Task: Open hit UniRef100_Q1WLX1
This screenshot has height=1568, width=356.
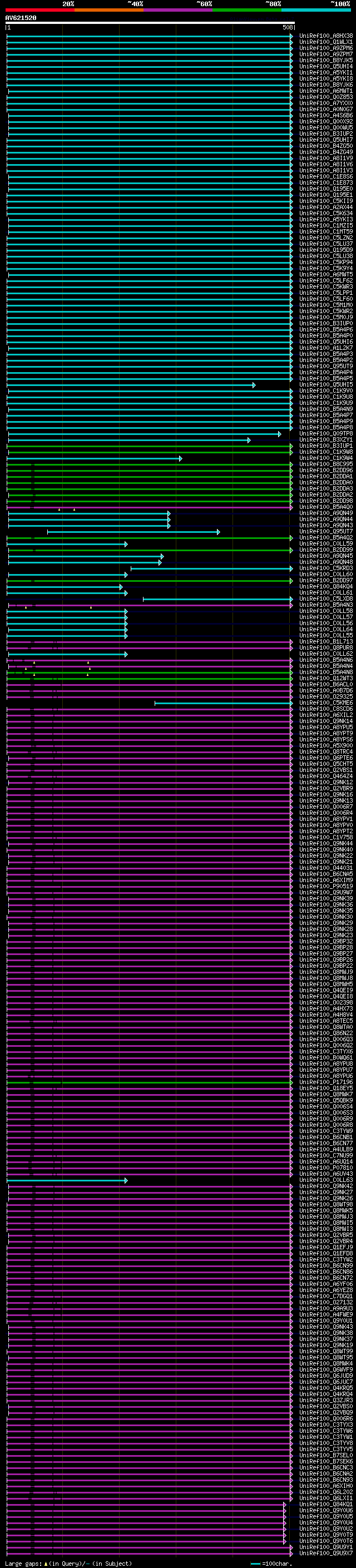Action: (325, 42)
